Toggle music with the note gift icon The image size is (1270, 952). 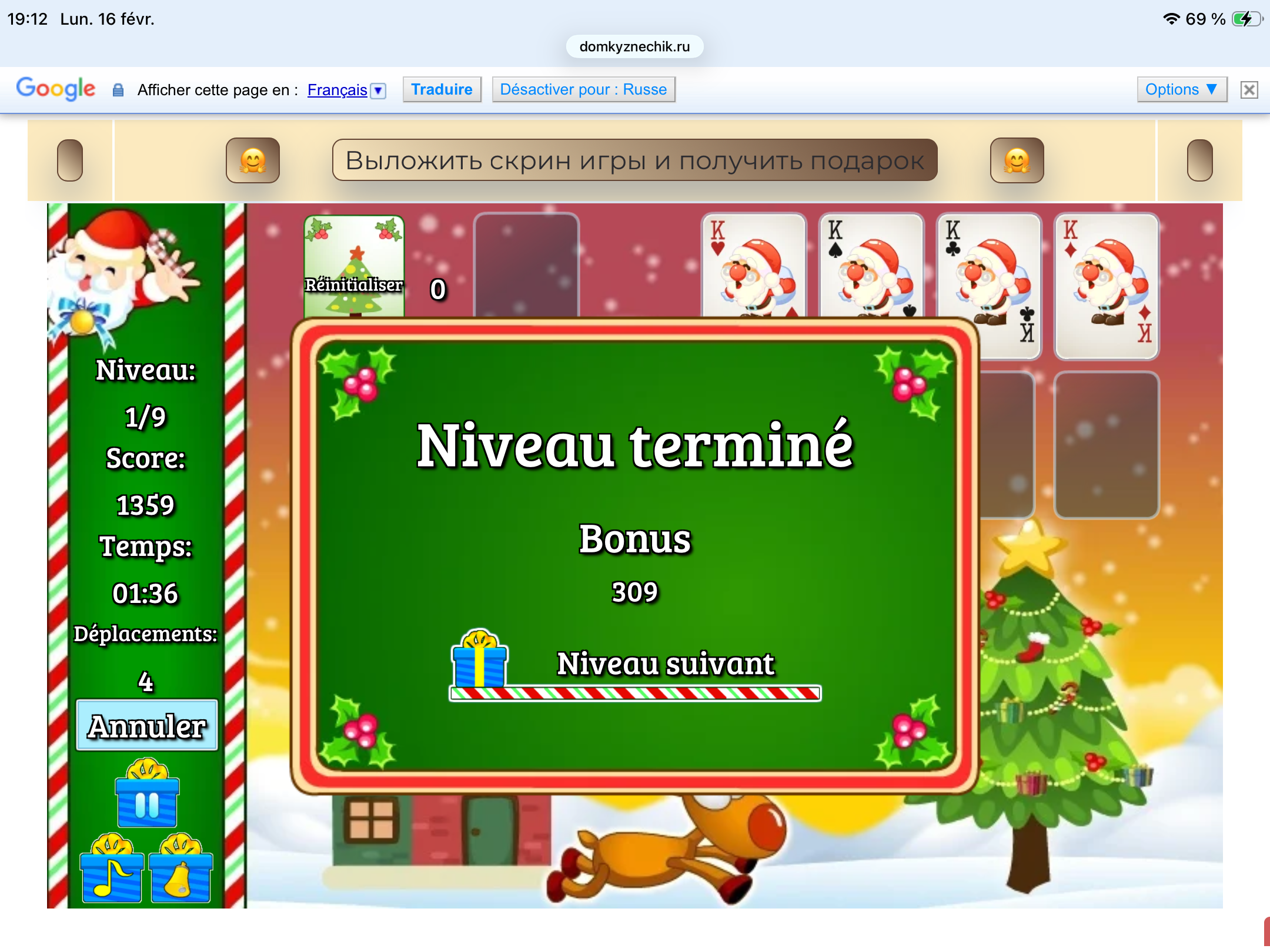[112, 871]
